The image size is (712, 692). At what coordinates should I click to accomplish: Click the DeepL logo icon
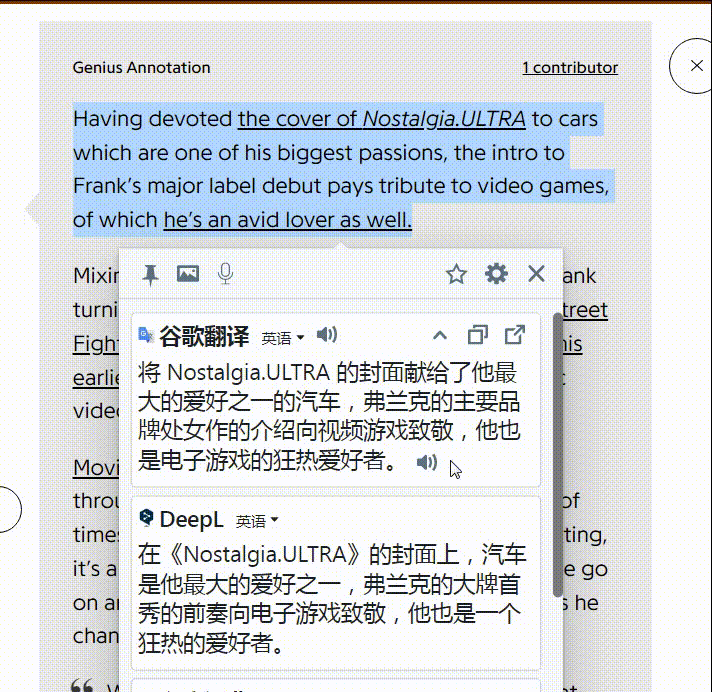pyautogui.click(x=146, y=518)
